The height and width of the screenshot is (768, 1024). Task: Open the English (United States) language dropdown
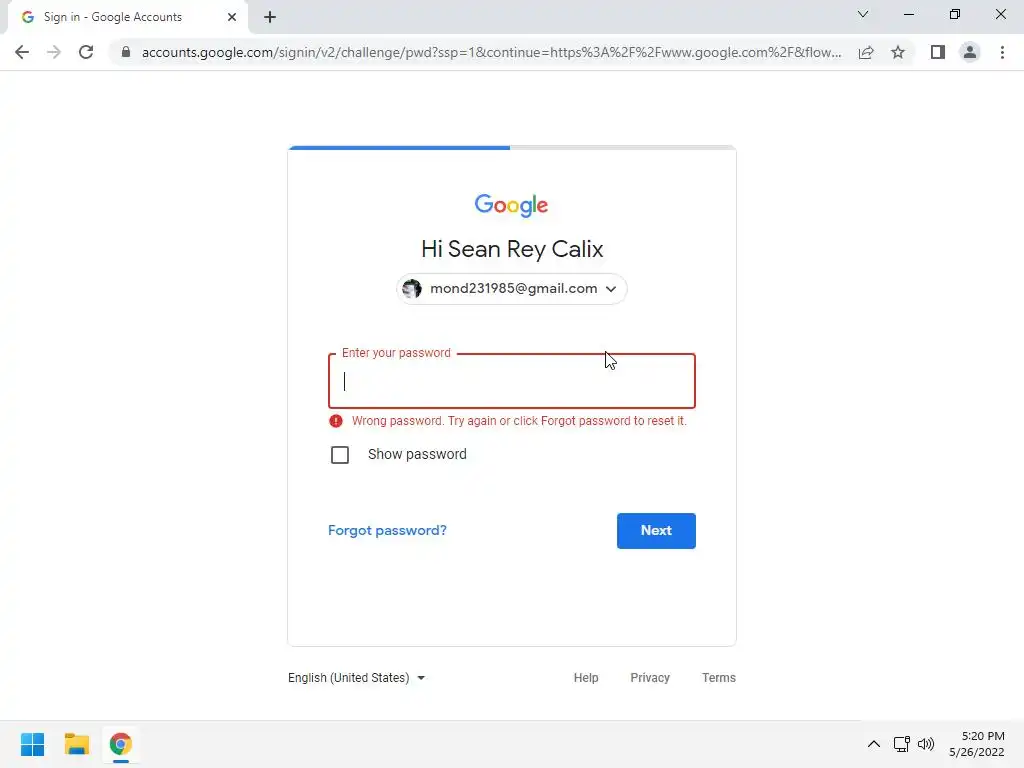tap(357, 678)
